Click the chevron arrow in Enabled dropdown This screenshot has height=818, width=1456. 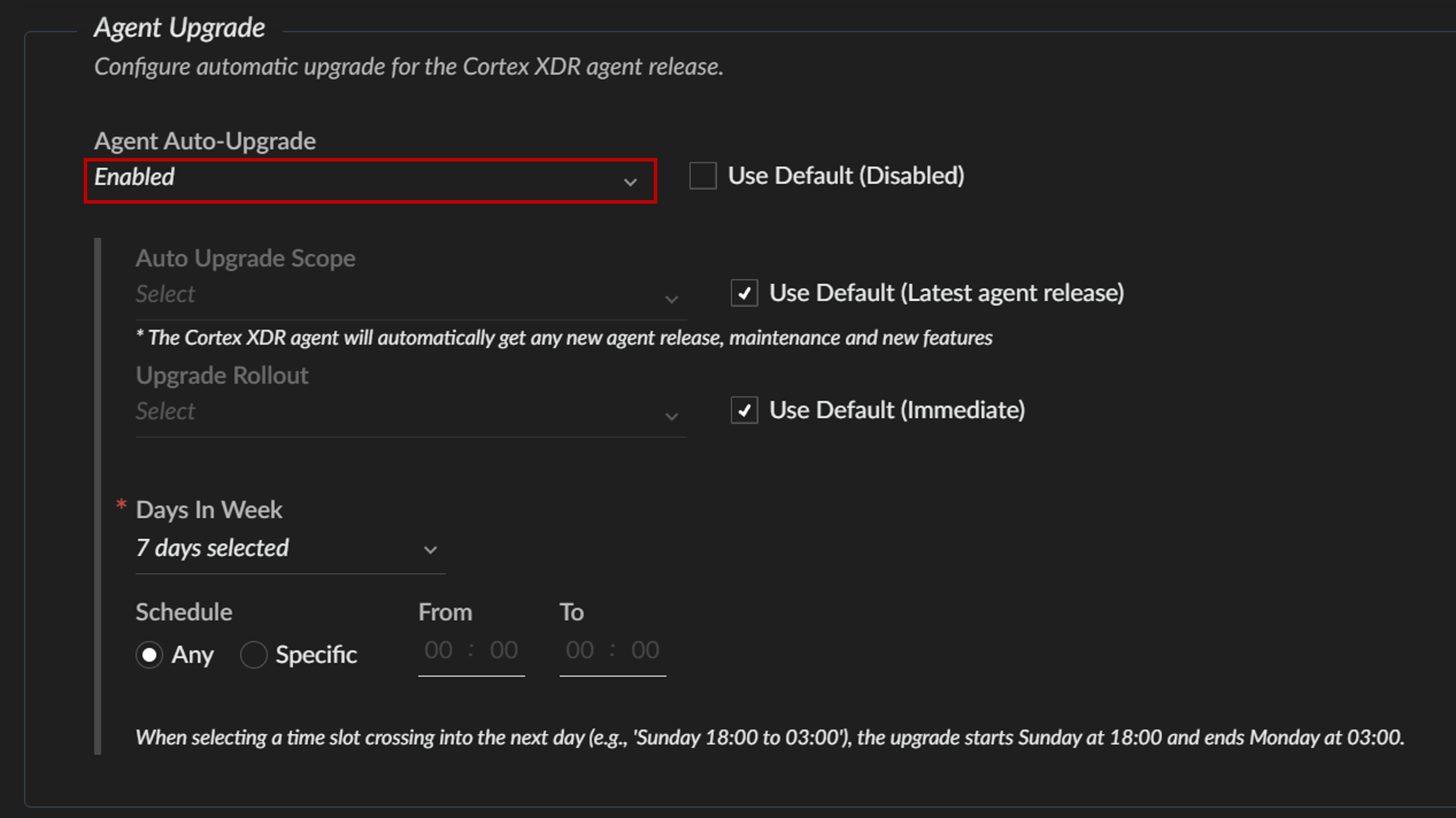(630, 182)
